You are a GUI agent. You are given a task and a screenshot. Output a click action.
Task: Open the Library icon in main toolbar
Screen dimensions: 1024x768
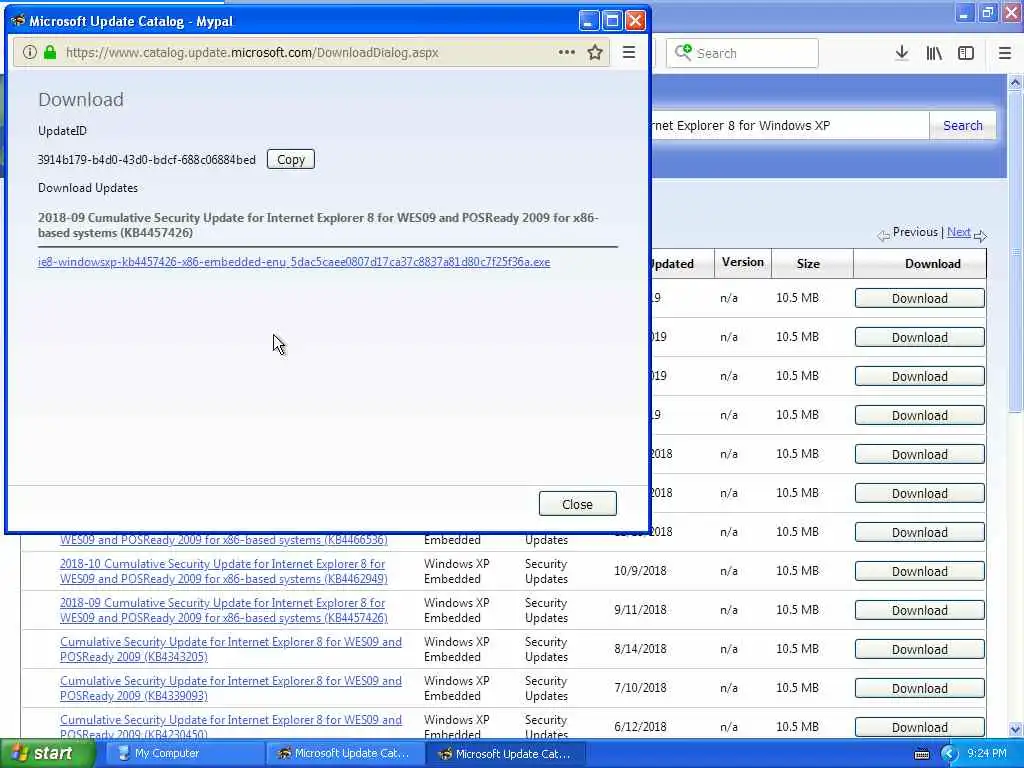pos(934,53)
